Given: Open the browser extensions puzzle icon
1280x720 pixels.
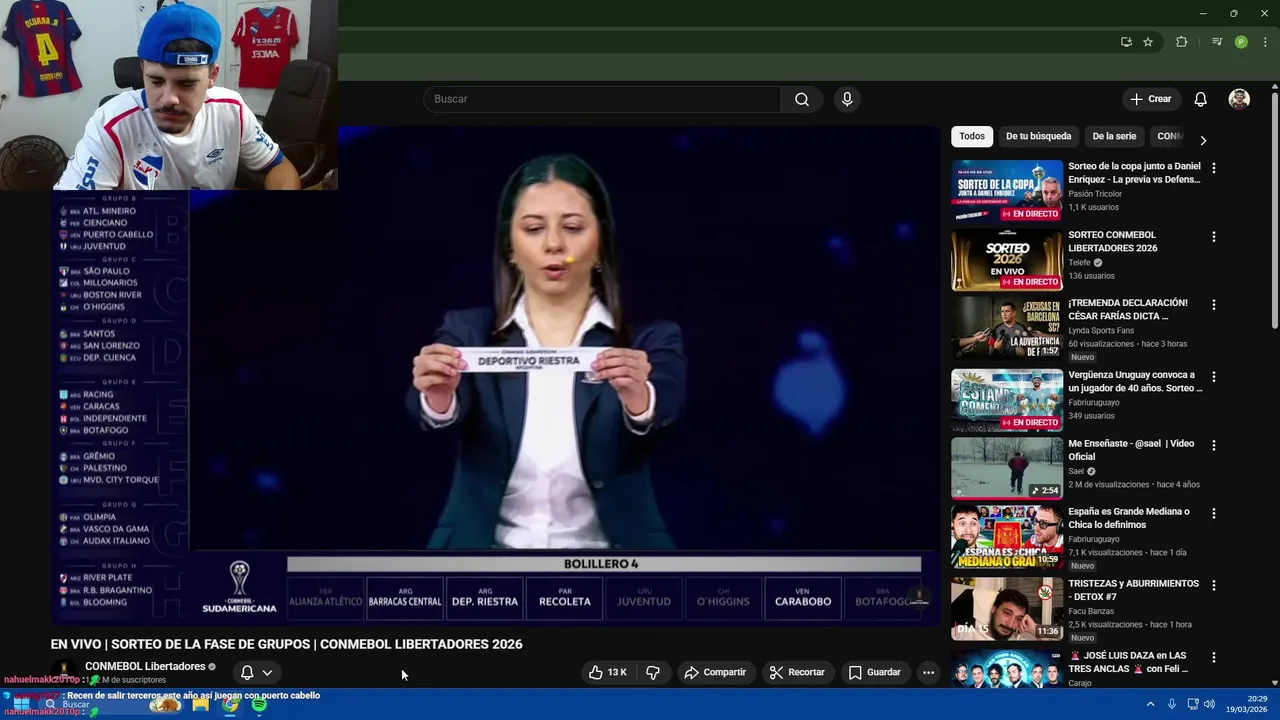Looking at the screenshot, I should [1182, 42].
